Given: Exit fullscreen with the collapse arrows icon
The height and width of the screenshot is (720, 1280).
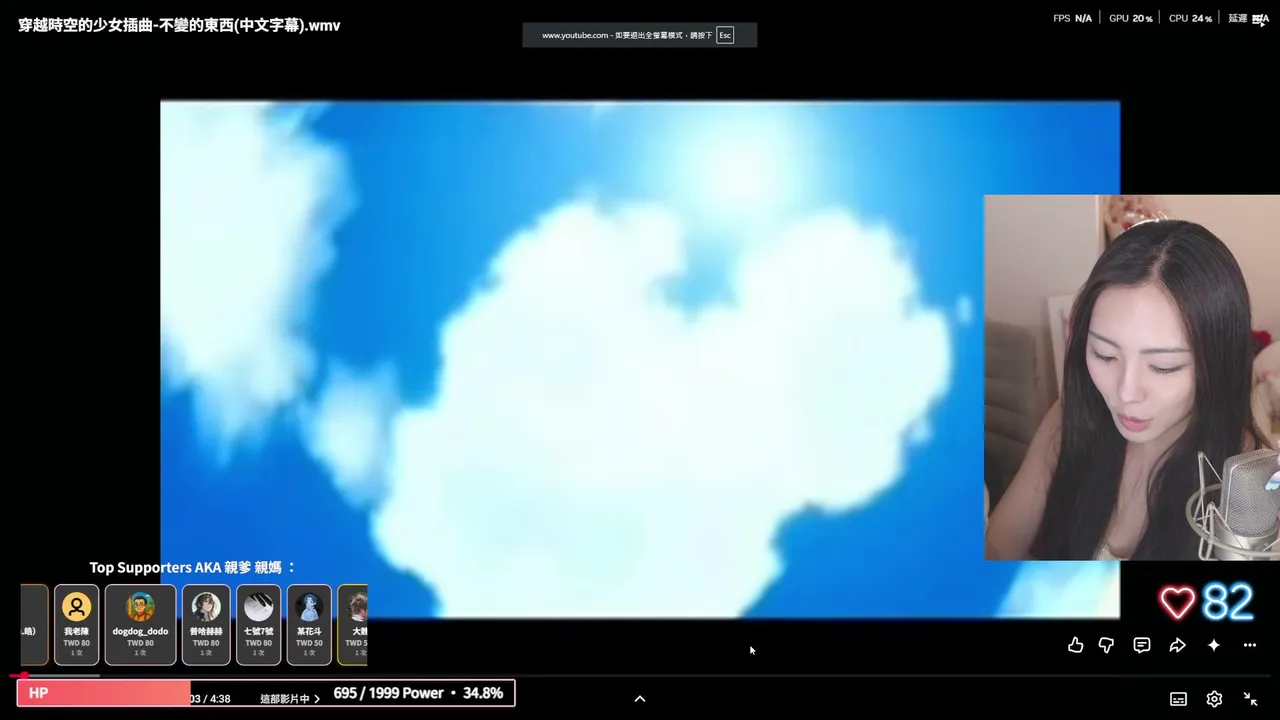Looking at the screenshot, I should coord(1250,699).
